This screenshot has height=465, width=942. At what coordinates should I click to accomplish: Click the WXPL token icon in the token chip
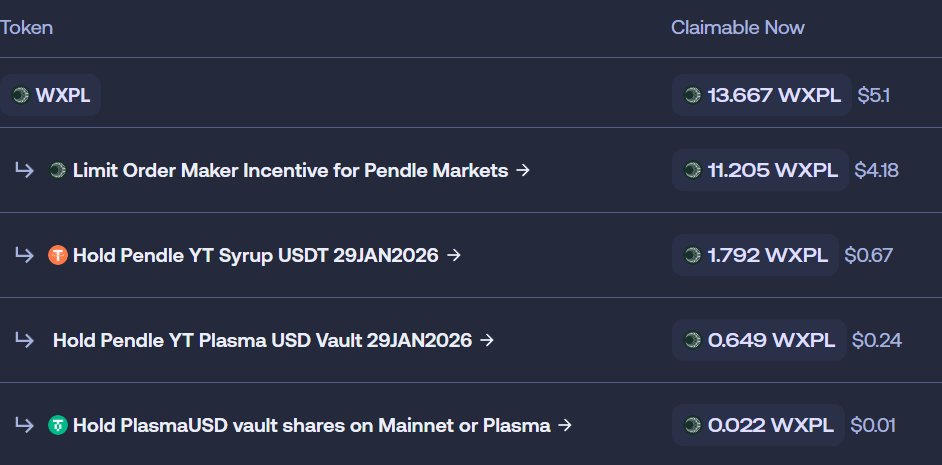[x=20, y=96]
